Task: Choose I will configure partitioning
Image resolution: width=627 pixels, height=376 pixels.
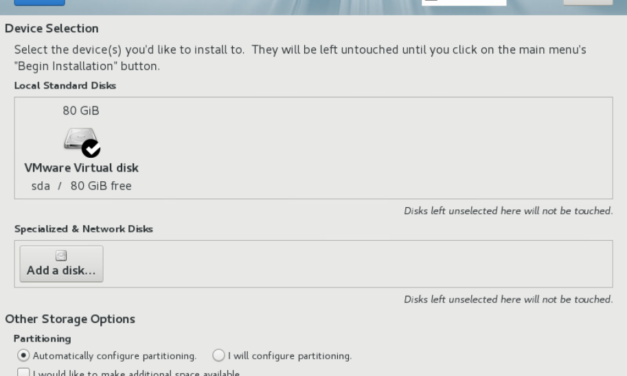Action: tap(218, 355)
